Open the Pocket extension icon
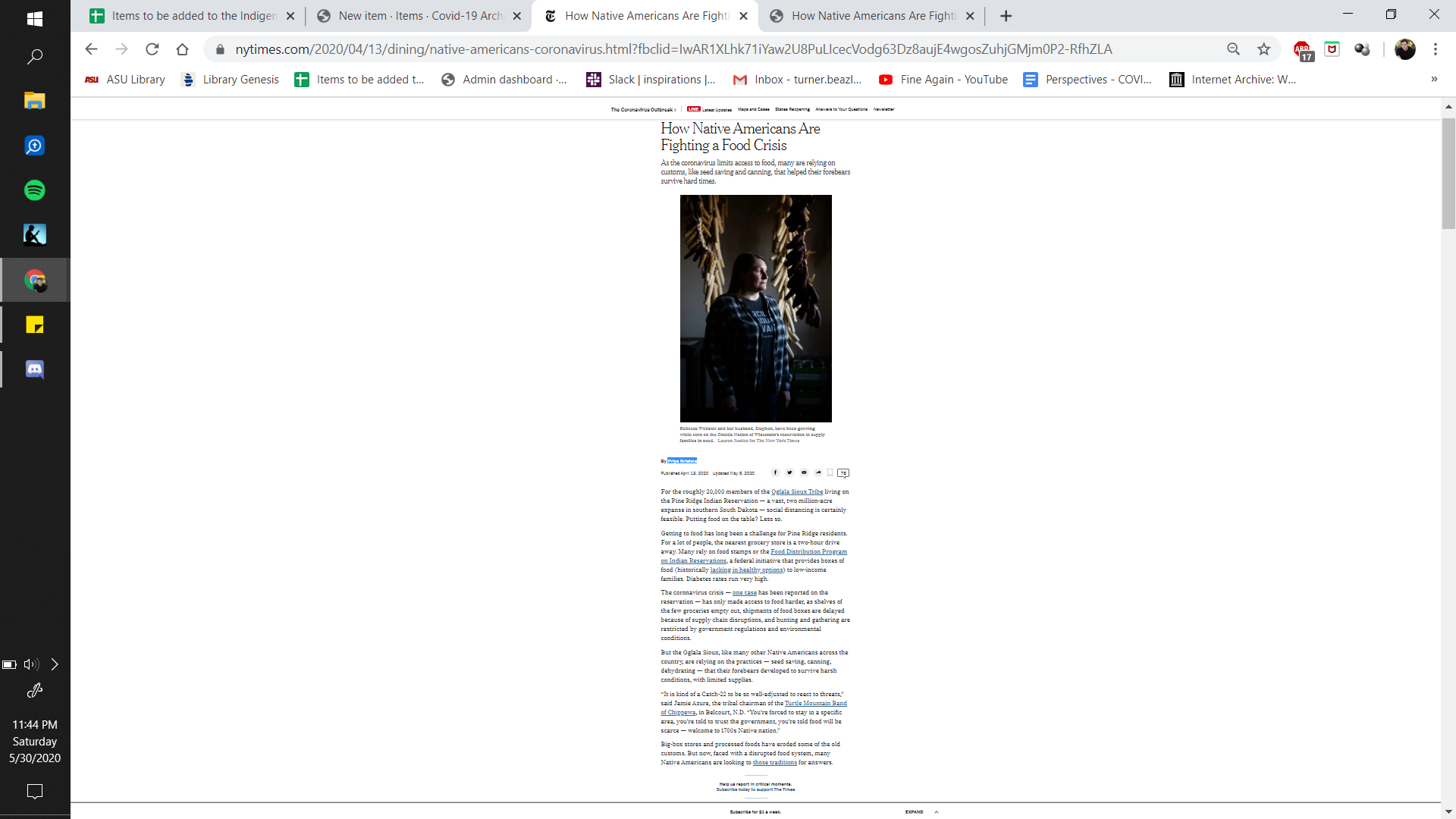The height and width of the screenshot is (819, 1456). tap(1332, 49)
